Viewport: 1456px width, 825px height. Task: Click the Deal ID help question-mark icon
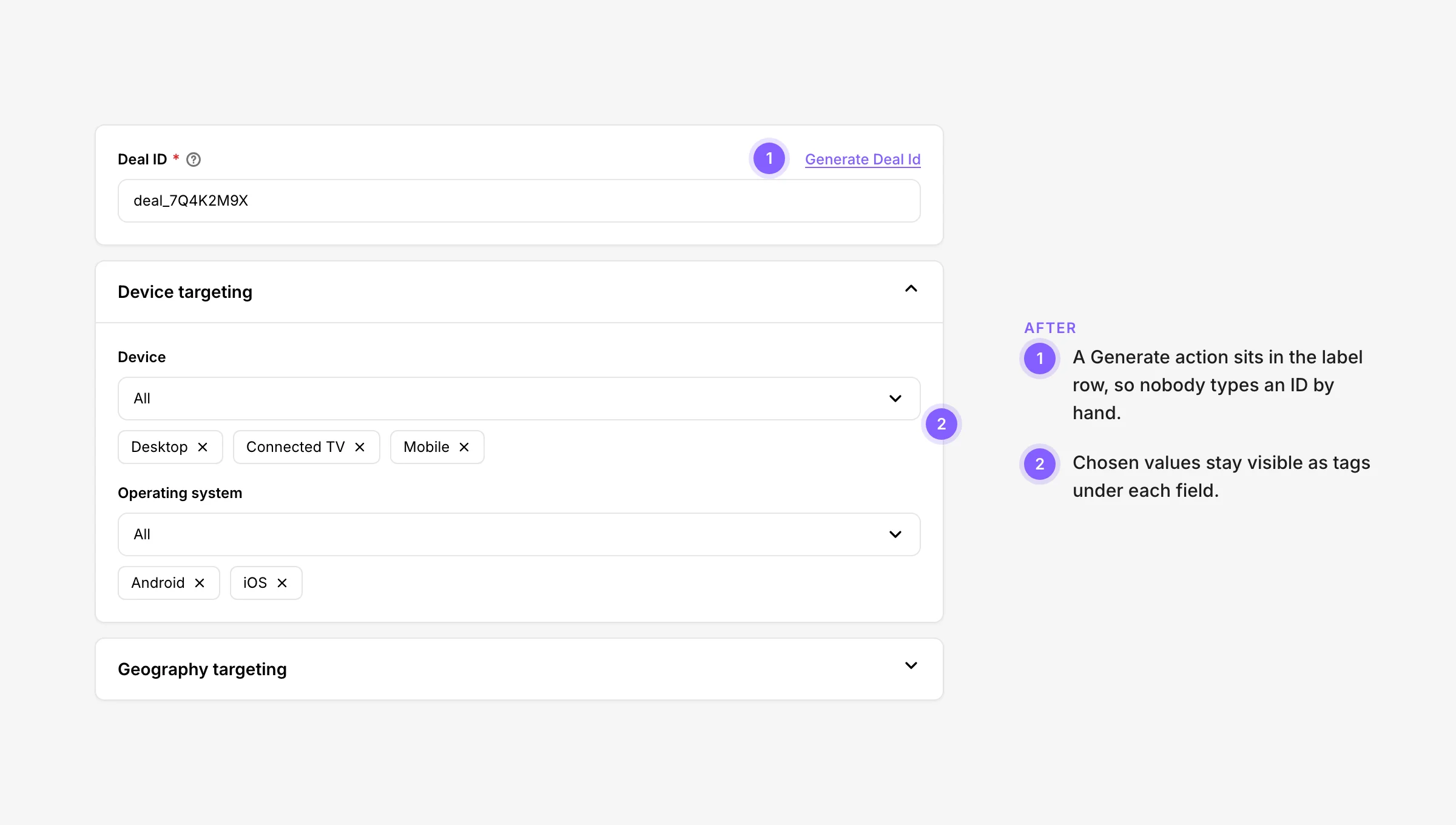pos(194,160)
